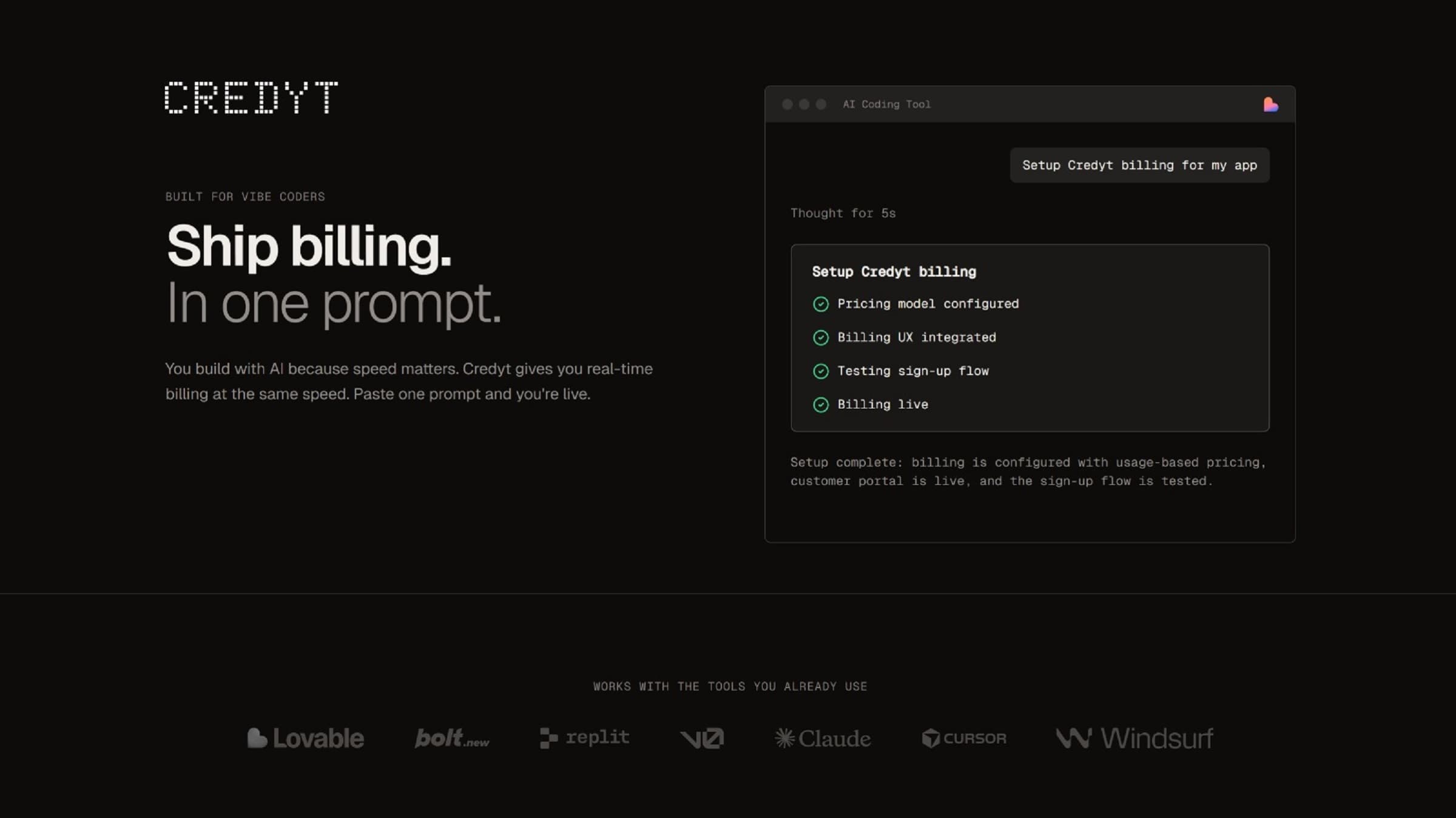Click the third gray window dot
This screenshot has height=818, width=1456.
821,104
